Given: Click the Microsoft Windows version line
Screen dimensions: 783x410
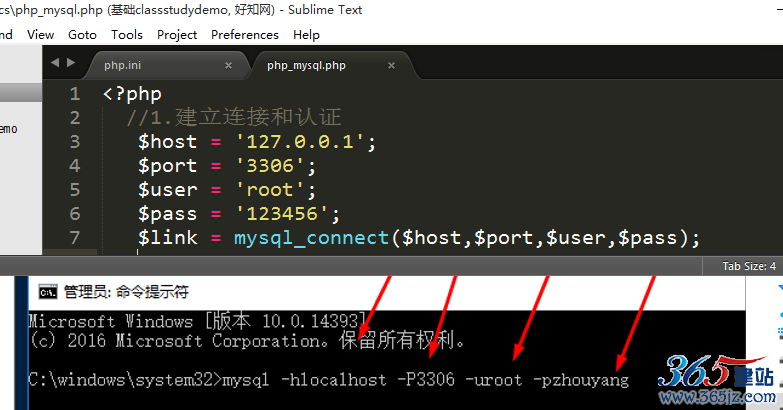Looking at the screenshot, I should coord(198,321).
